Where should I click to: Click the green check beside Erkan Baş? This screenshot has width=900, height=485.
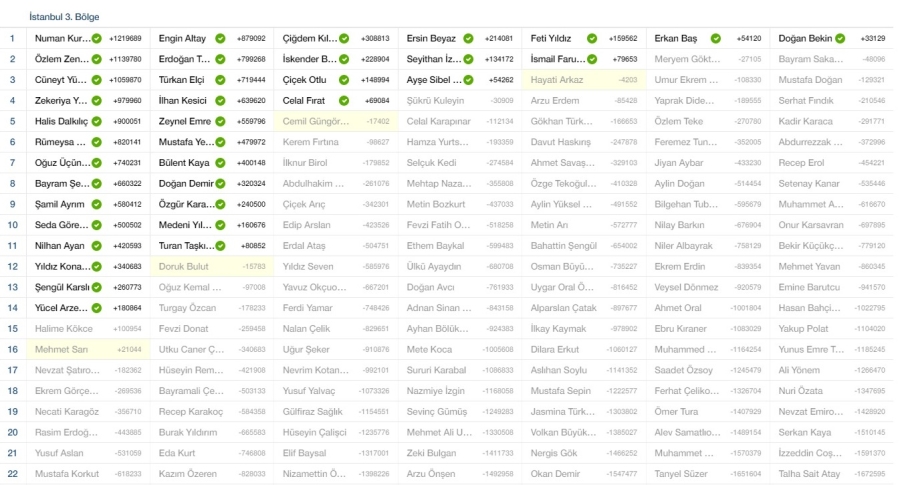(716, 38)
